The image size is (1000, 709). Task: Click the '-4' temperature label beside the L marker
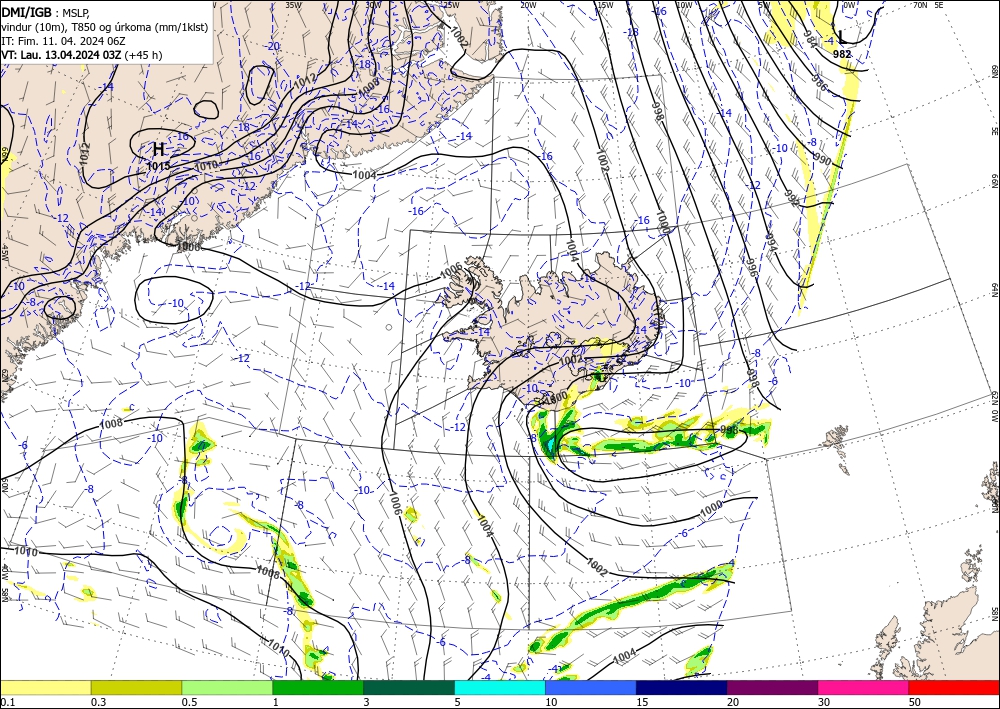[x=830, y=41]
